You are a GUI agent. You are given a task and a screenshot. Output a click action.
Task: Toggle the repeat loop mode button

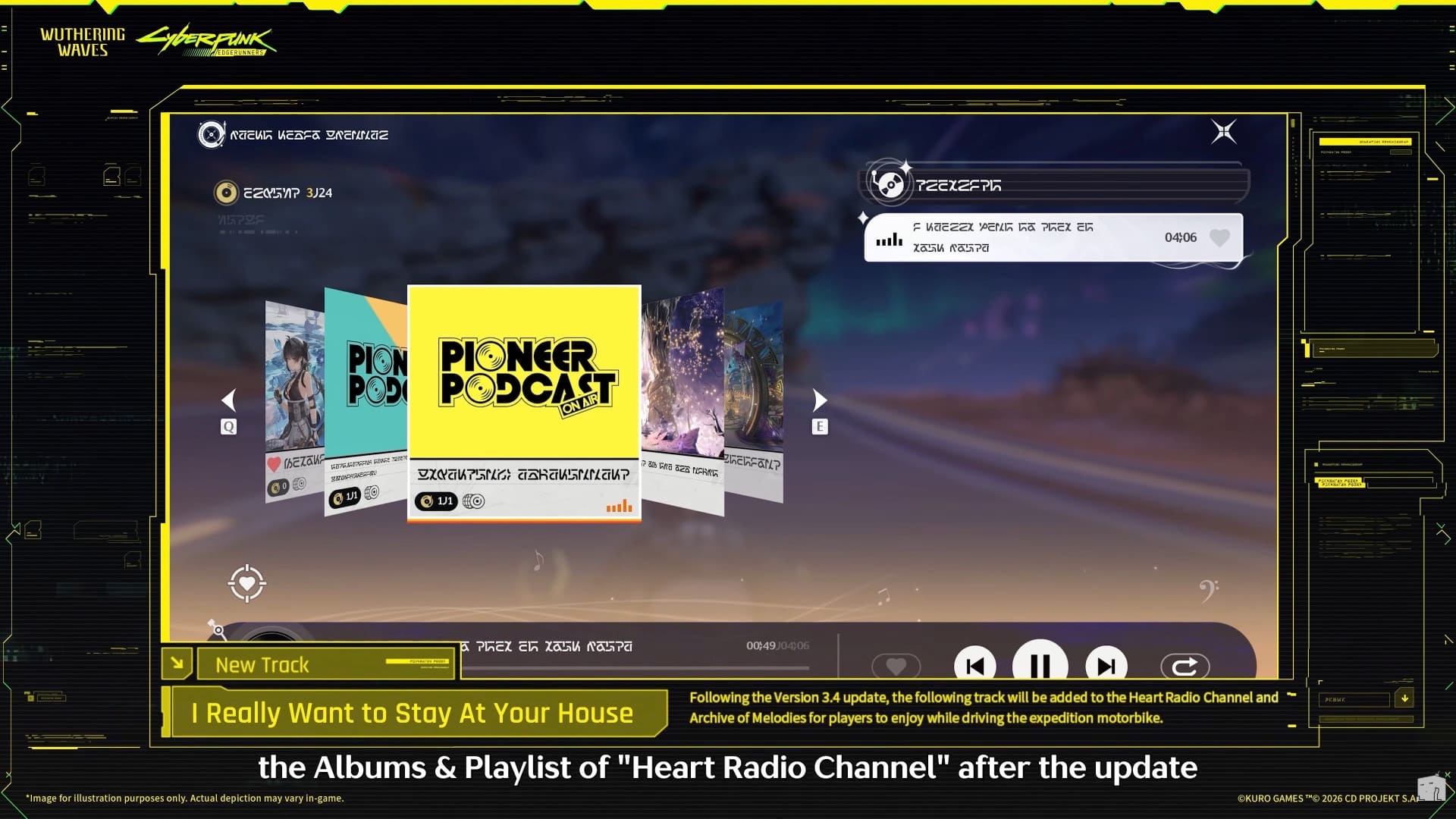pyautogui.click(x=1185, y=667)
